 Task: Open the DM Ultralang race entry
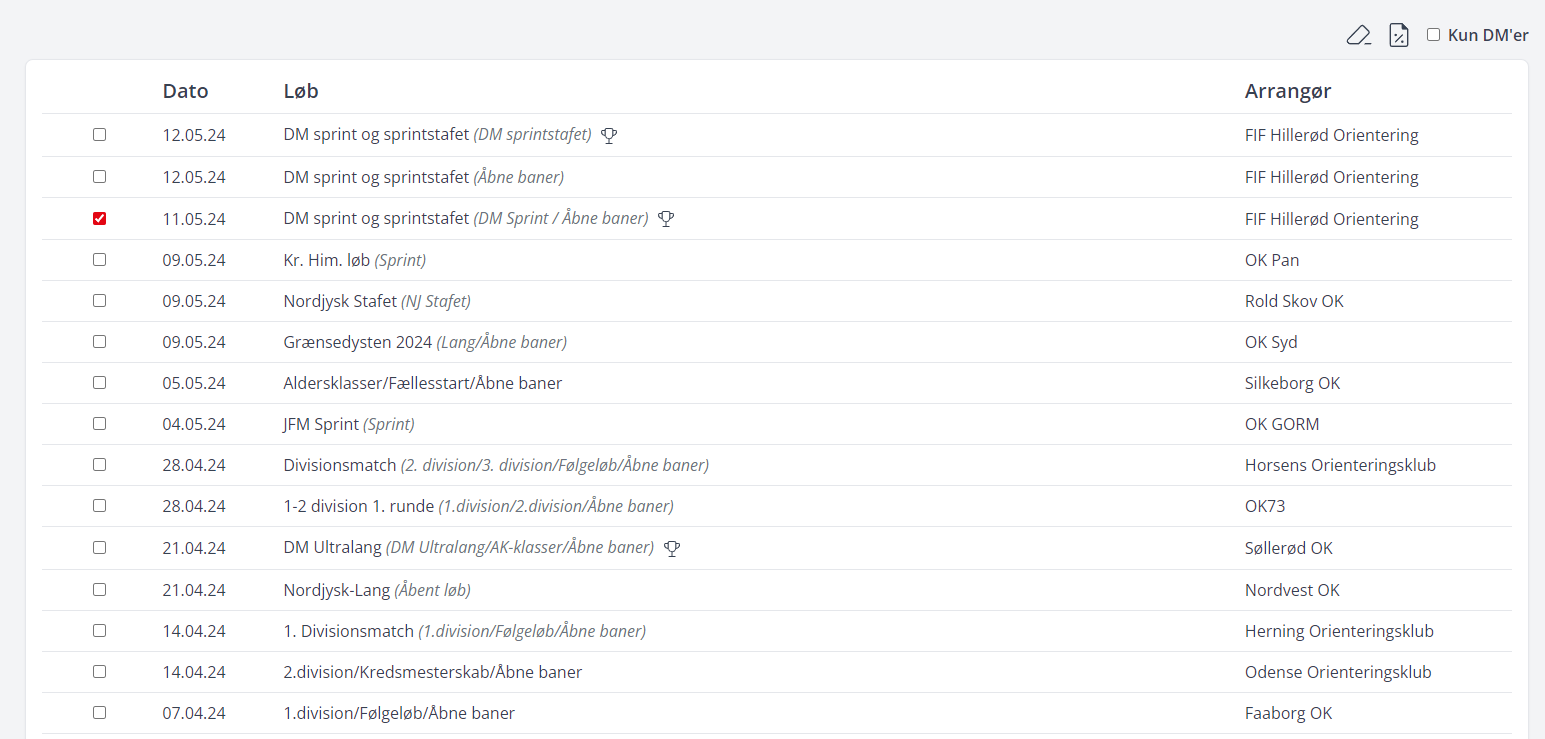332,548
